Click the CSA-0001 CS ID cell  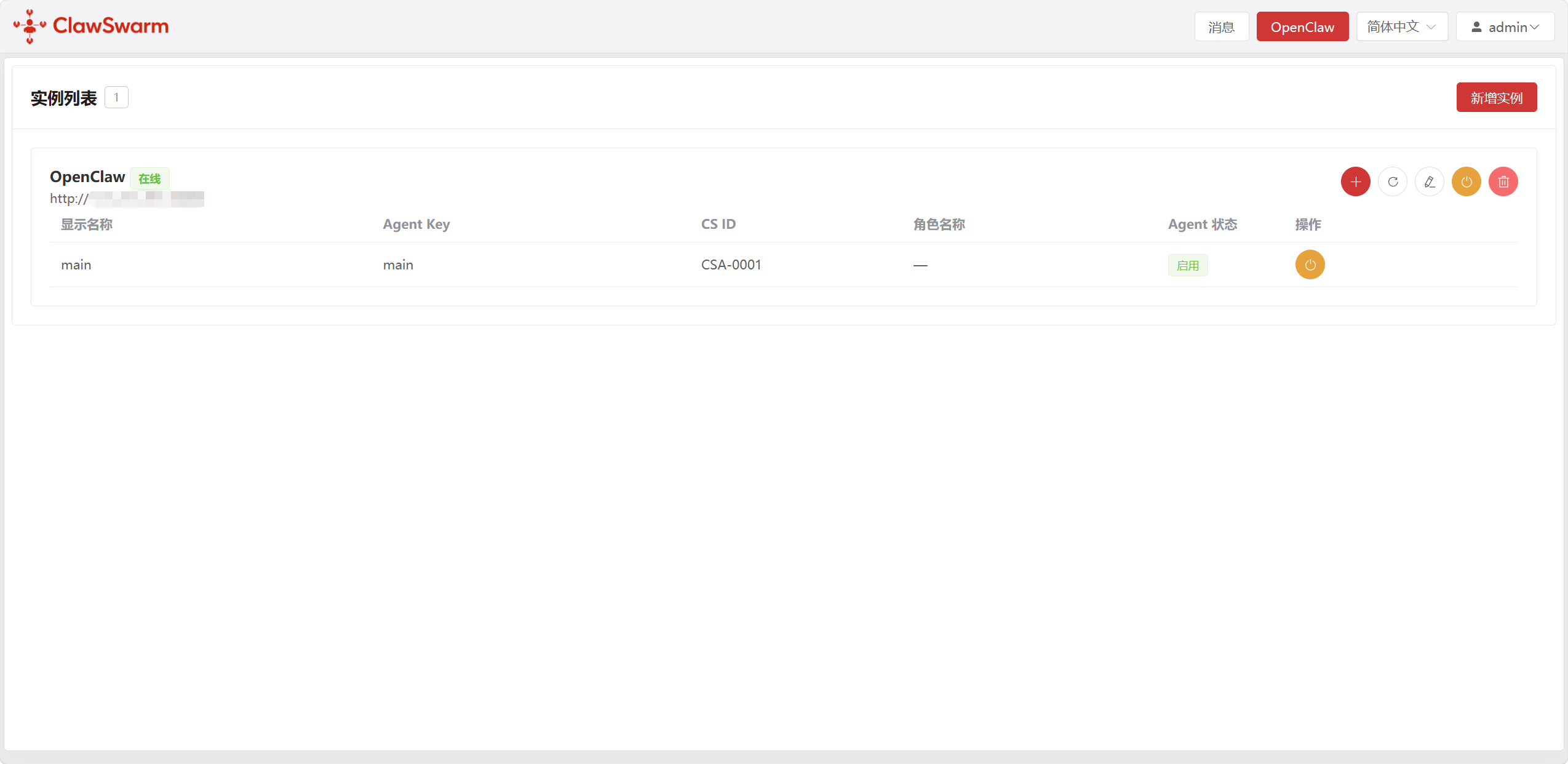point(731,265)
